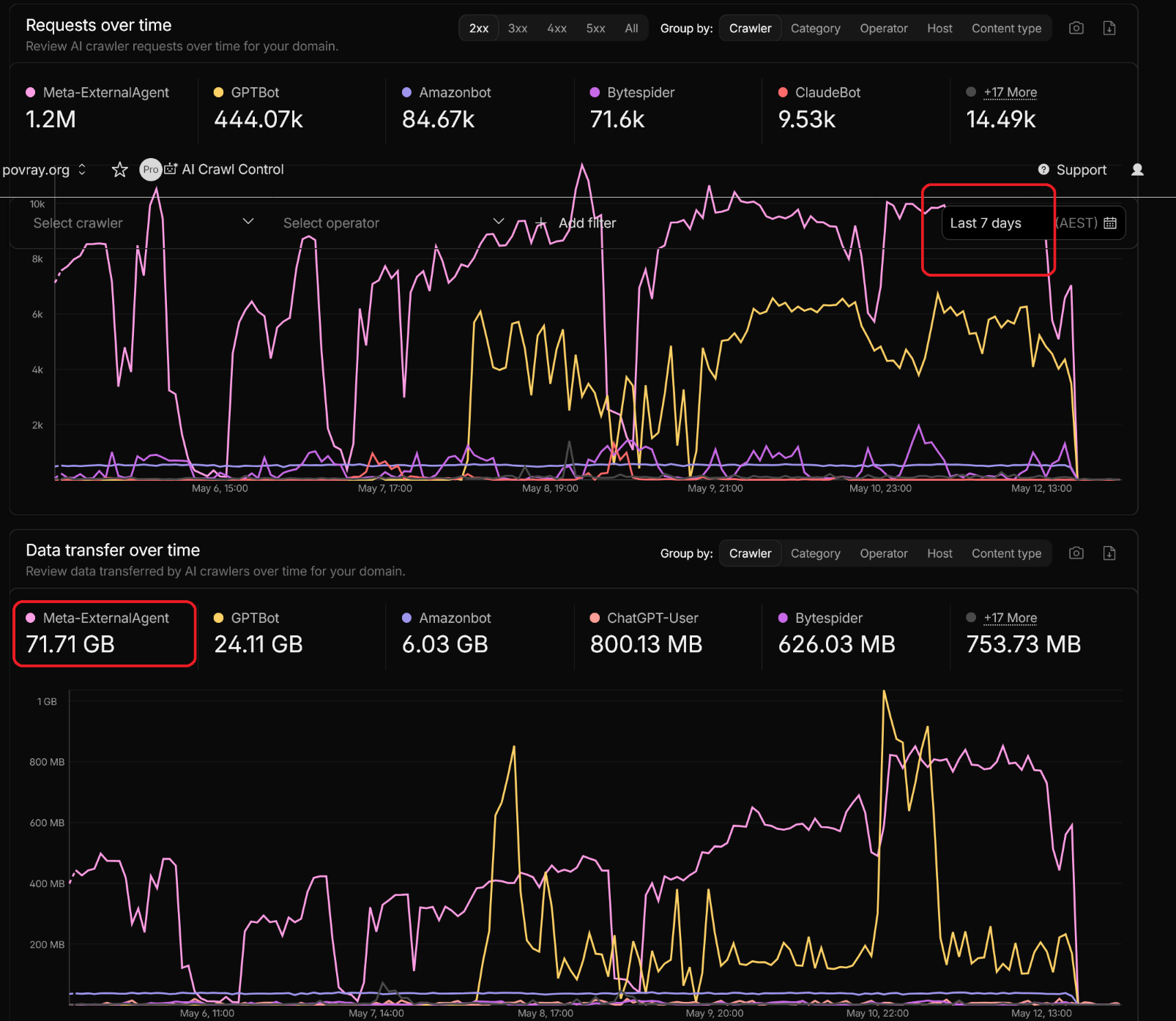Screen dimensions: 1176x1021
Task: Open the user account profile icon
Action: coord(1137,170)
